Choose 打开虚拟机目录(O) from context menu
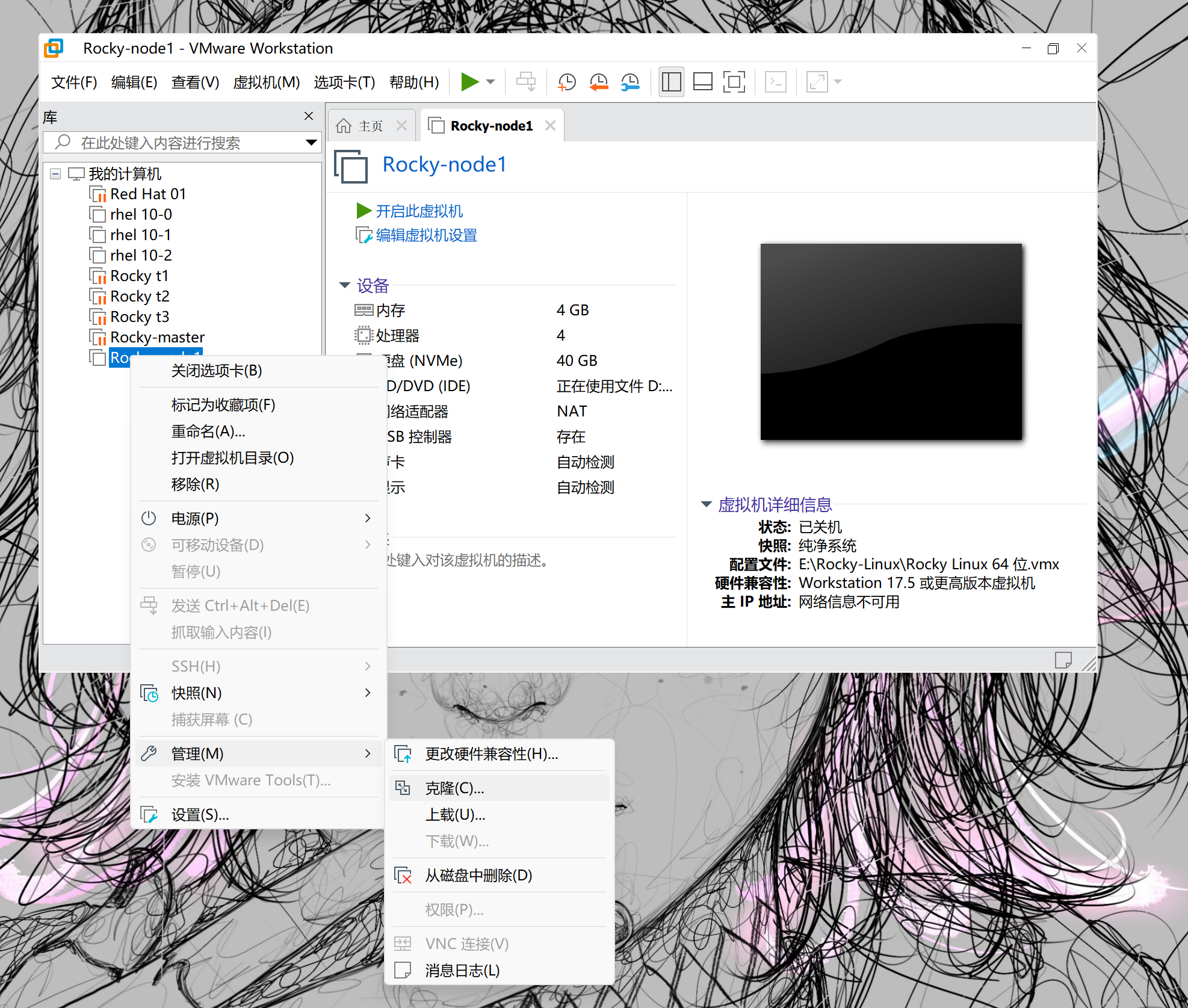 point(259,458)
